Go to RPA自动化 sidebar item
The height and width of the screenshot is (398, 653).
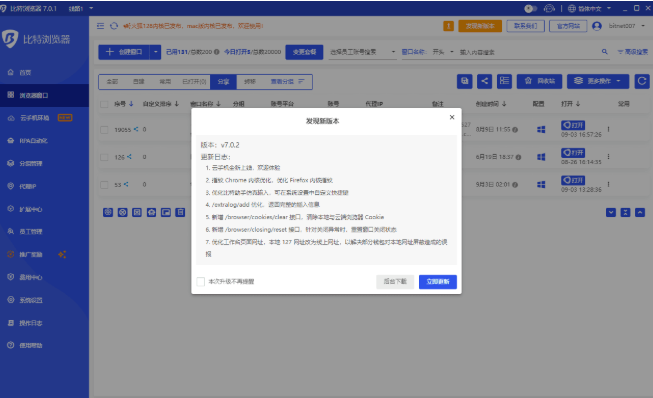click(x=33, y=141)
